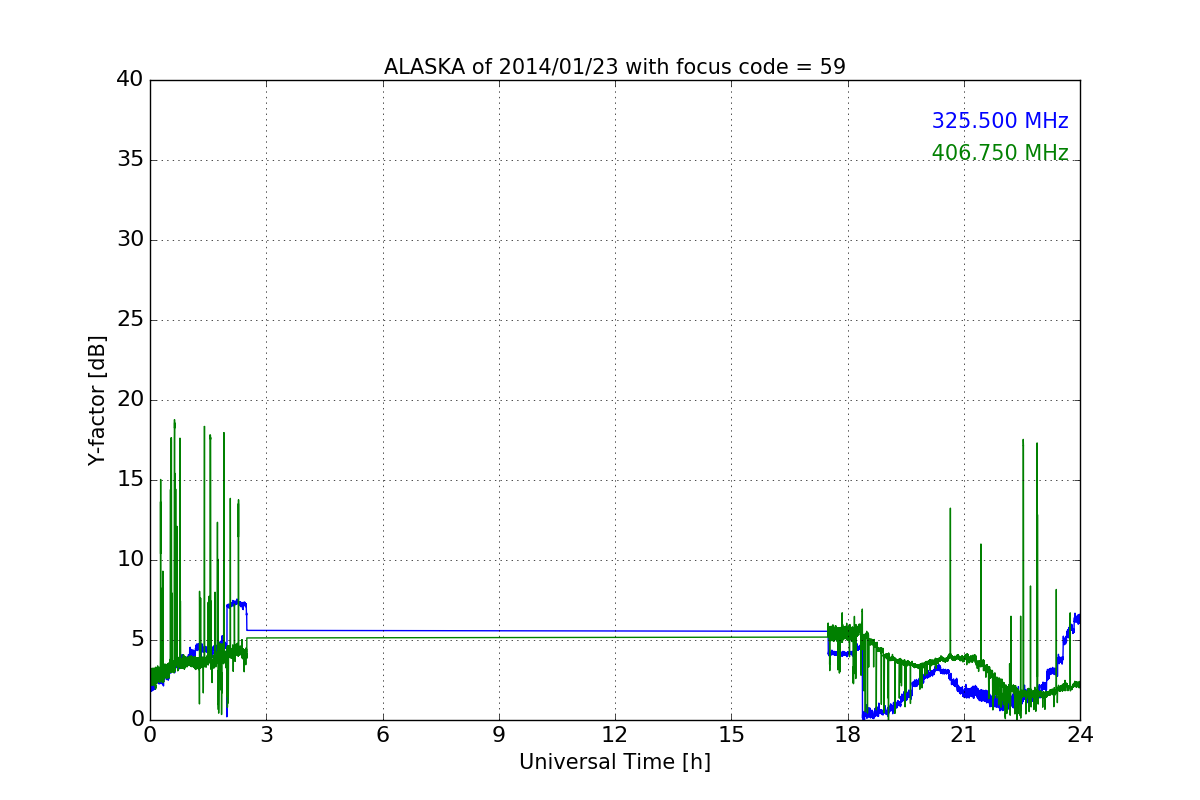This screenshot has height=800, width=1200.
Task: Click y-axis tick label "25"
Action: 129,320
